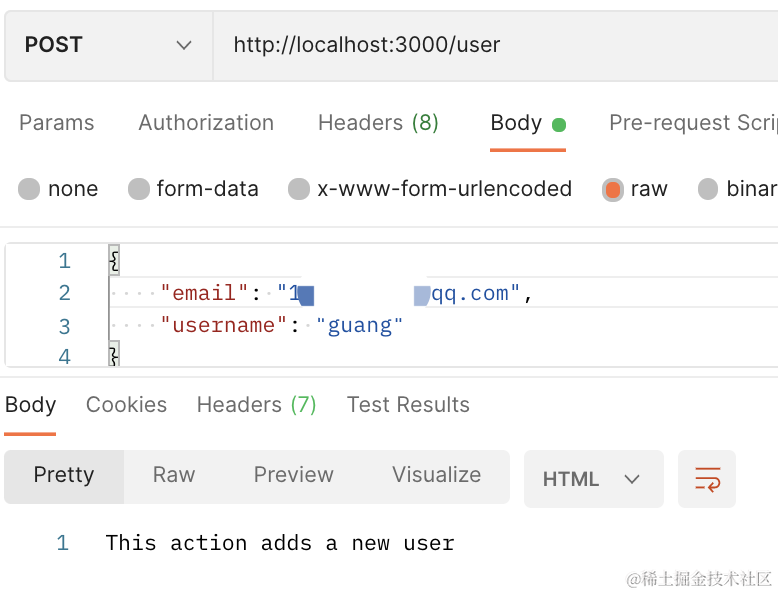
Task: Switch response view to Preview
Action: click(293, 475)
